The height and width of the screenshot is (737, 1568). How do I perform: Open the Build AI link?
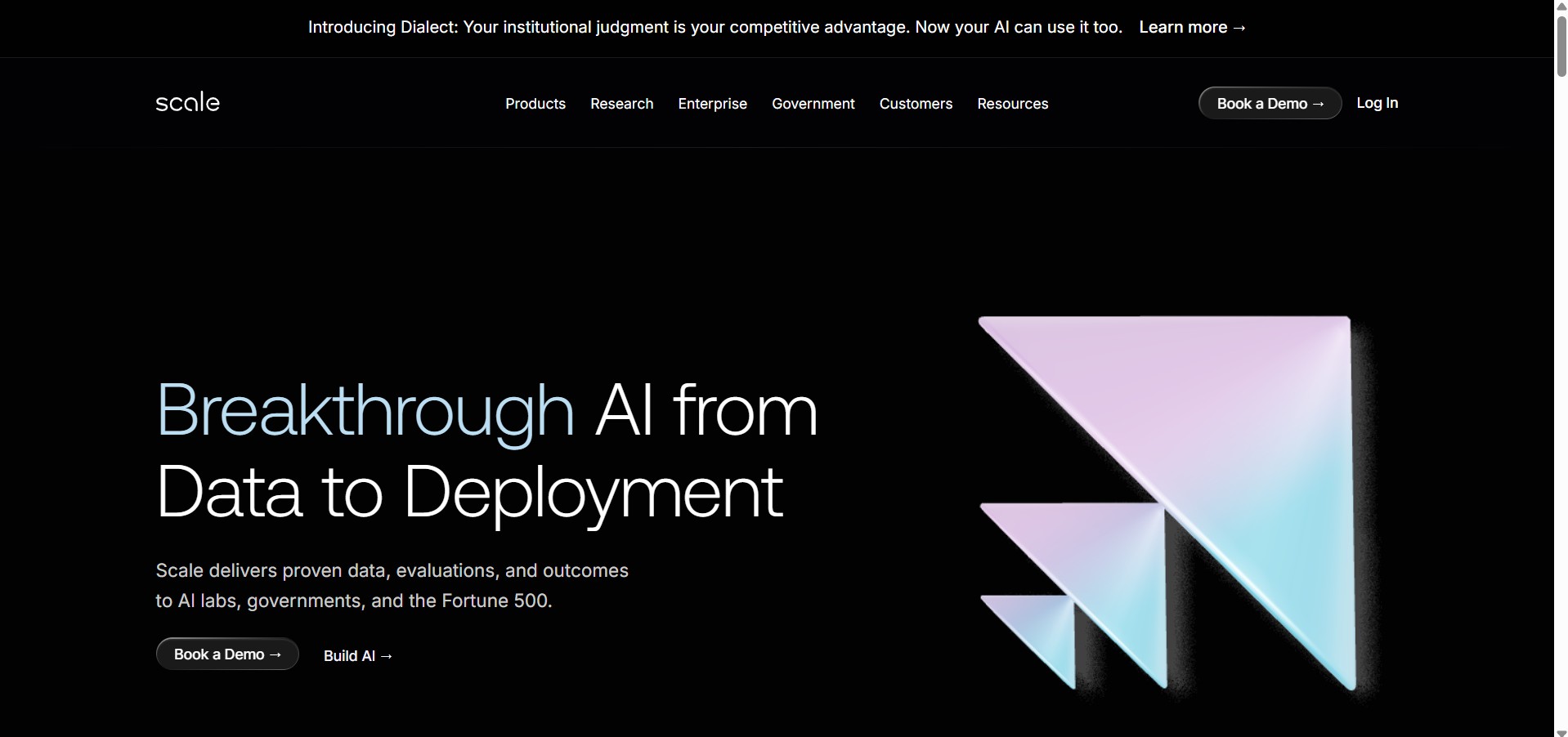point(358,655)
